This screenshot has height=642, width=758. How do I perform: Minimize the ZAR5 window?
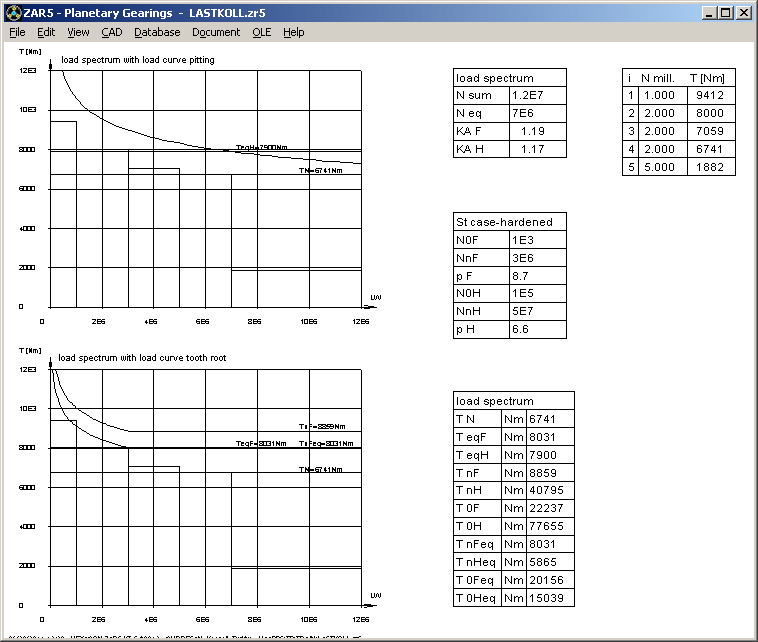click(708, 13)
